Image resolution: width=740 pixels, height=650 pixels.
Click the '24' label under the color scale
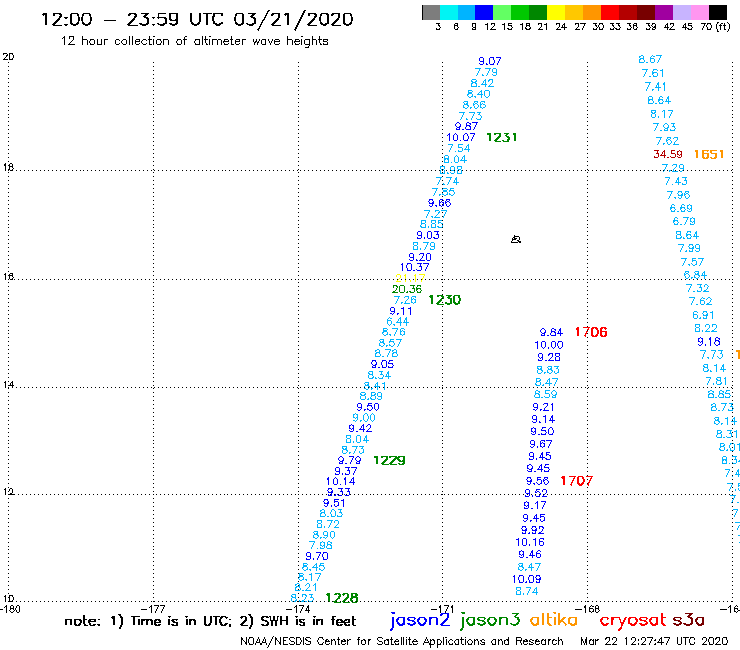561,27
